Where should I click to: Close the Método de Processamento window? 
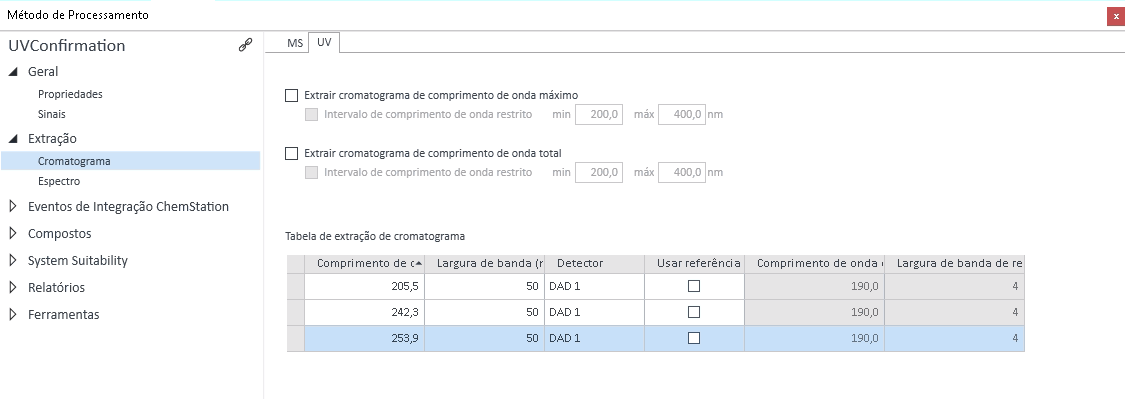click(1116, 17)
